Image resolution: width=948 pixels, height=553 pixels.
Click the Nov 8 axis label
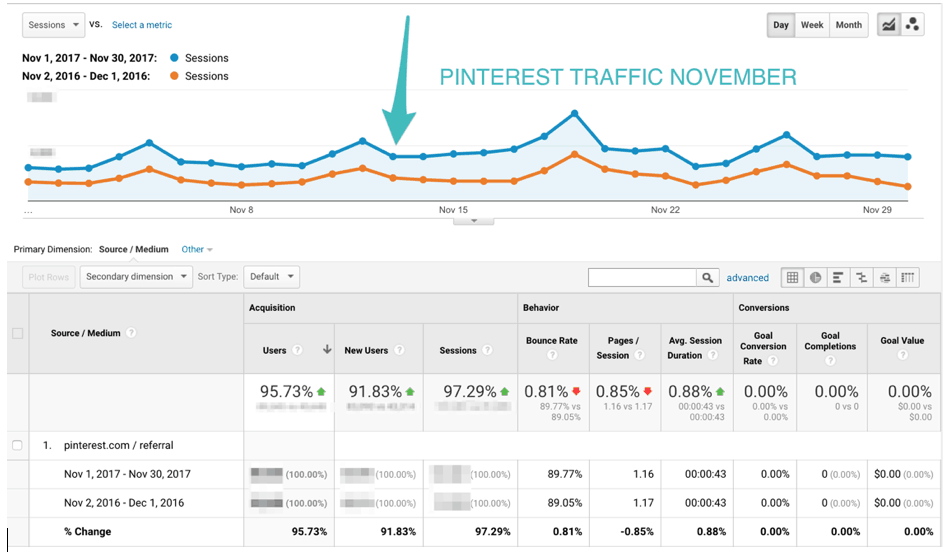[x=241, y=210]
